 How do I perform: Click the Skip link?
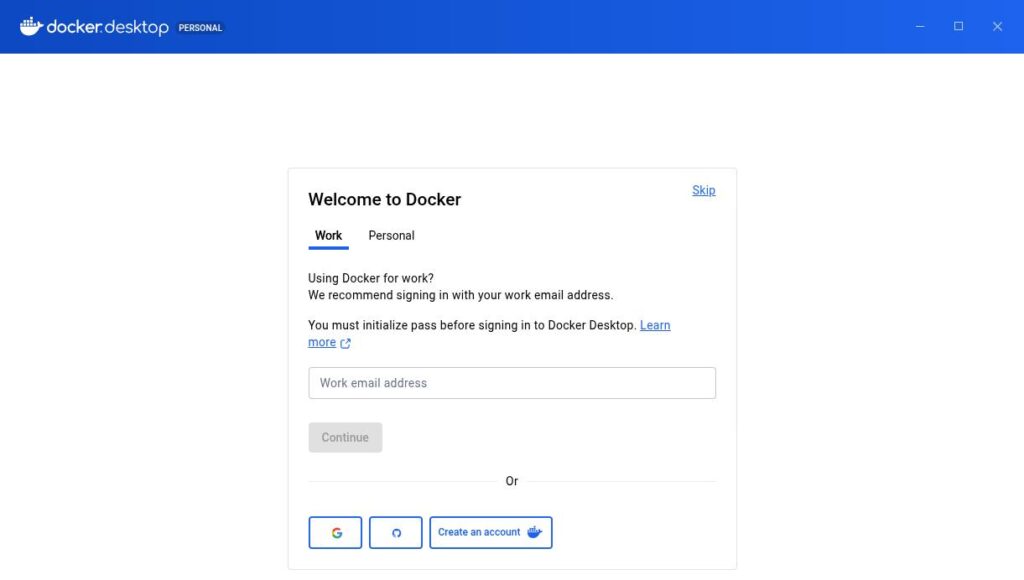(703, 190)
